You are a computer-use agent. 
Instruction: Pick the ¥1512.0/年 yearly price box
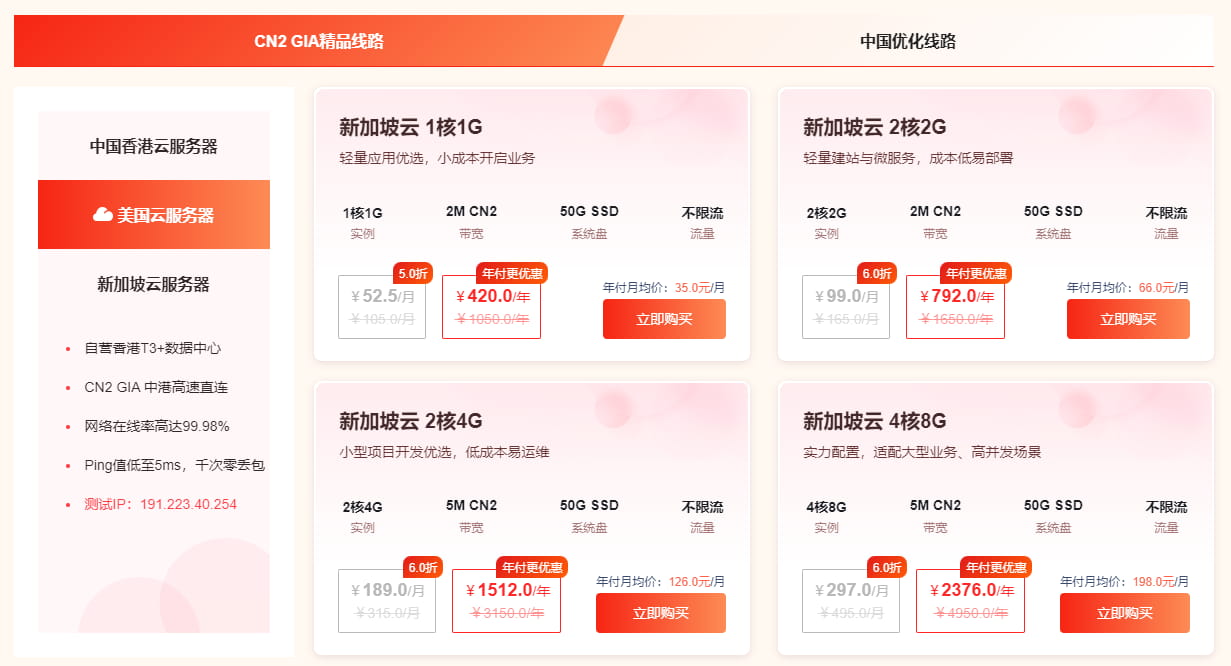pyautogui.click(x=506, y=601)
